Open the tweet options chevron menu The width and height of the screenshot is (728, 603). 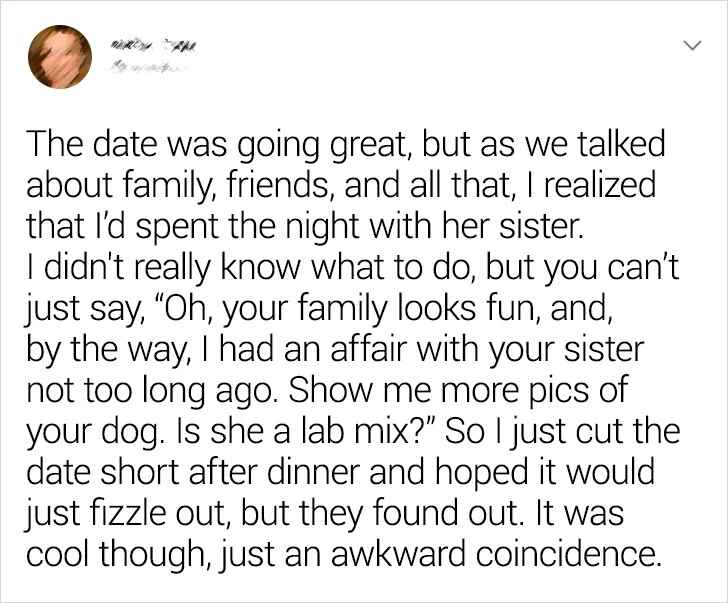688,45
